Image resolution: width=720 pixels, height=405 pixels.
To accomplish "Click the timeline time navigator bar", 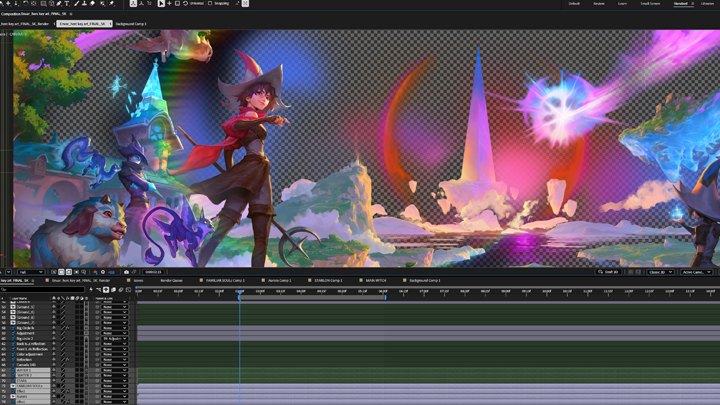I will (427, 287).
